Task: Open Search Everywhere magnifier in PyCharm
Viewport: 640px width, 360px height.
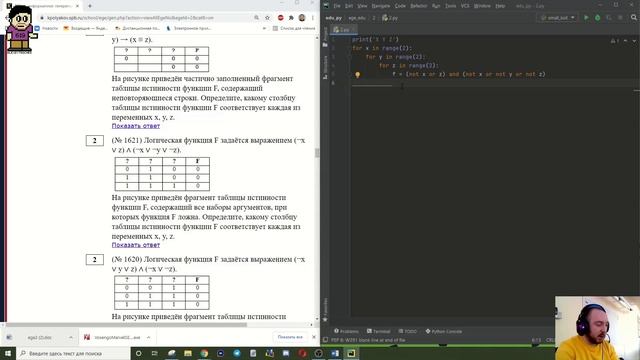Action: (634, 18)
